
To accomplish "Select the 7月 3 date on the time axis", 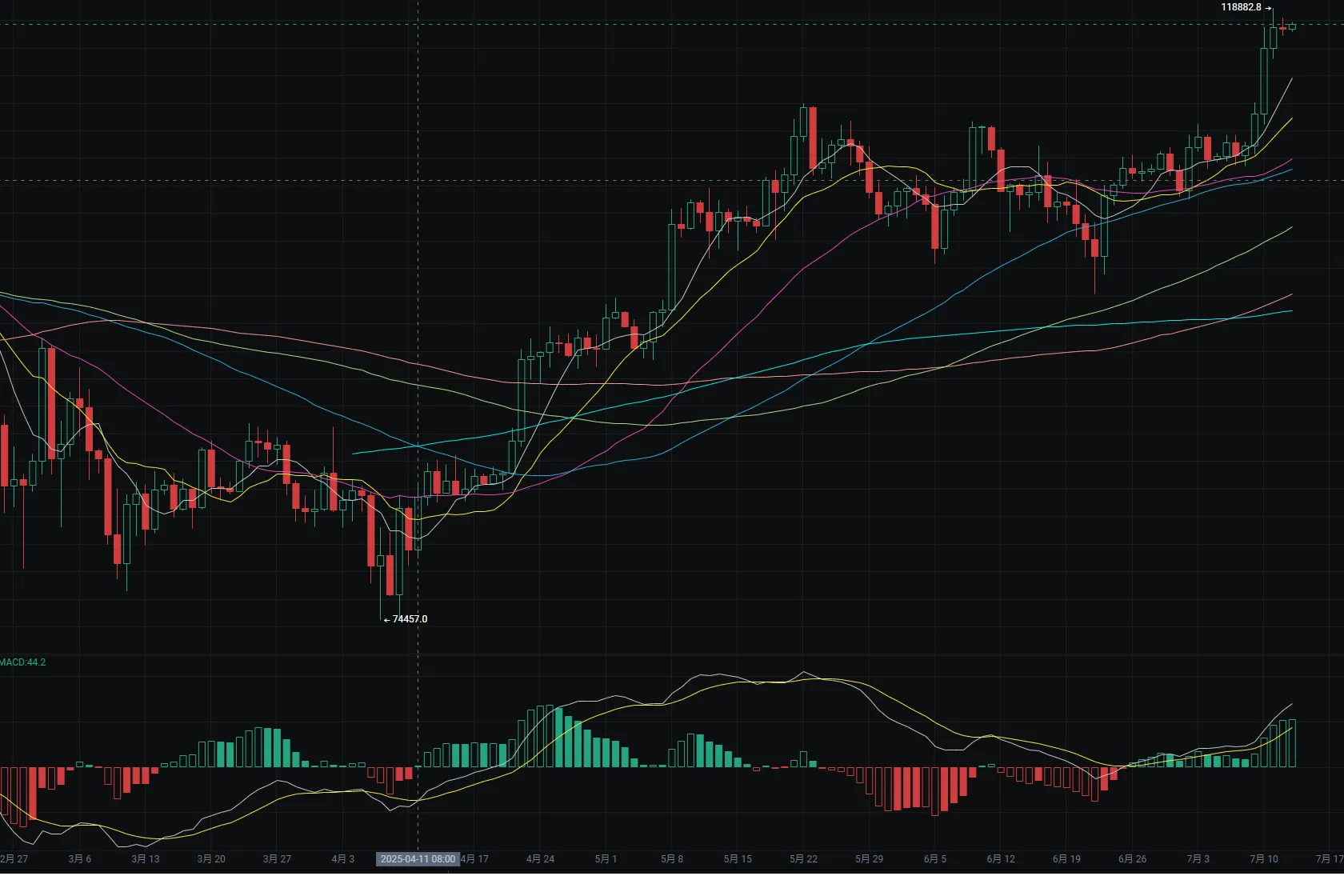I will pos(1198,859).
